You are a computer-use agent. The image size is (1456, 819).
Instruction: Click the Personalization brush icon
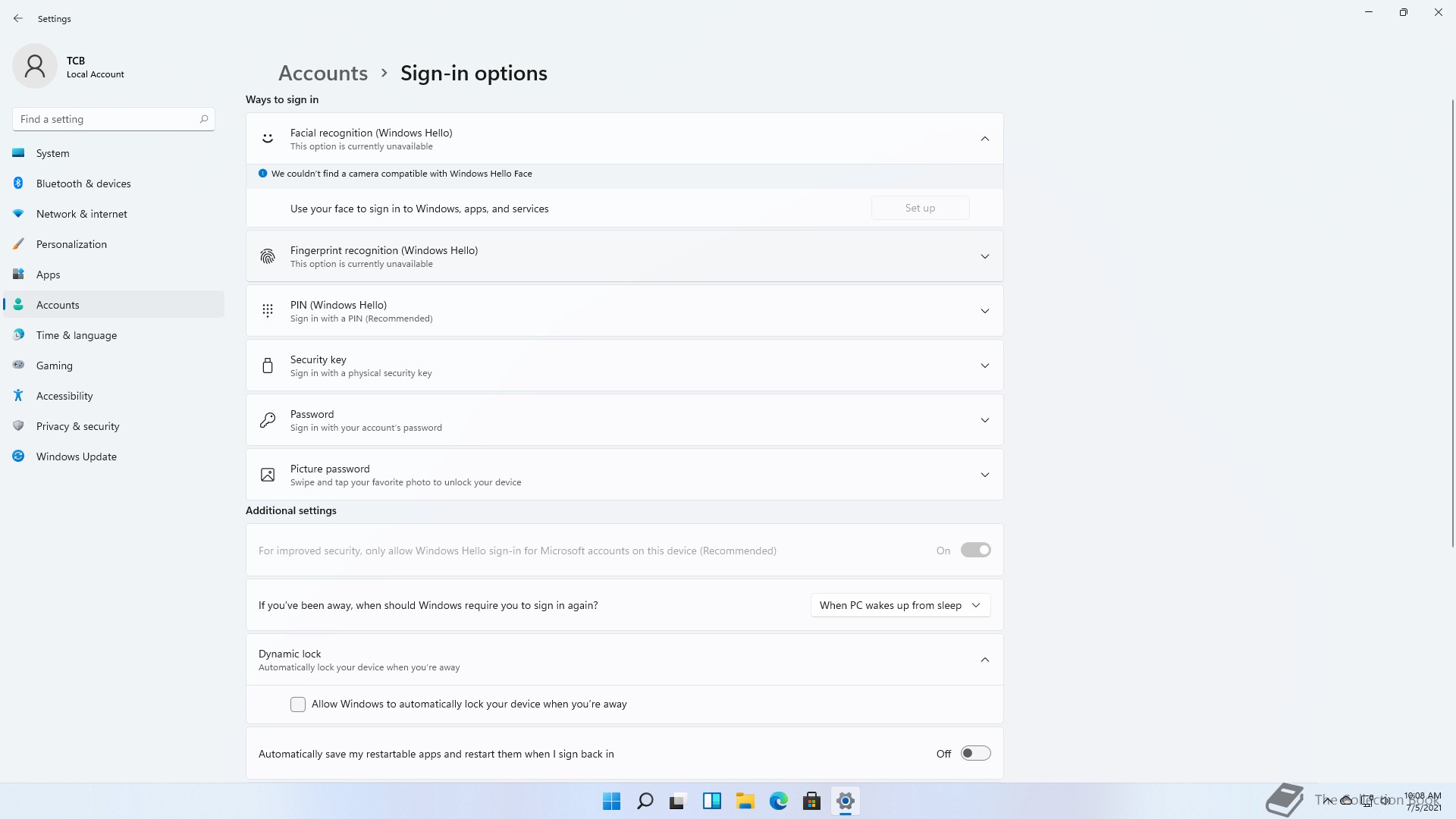click(18, 244)
